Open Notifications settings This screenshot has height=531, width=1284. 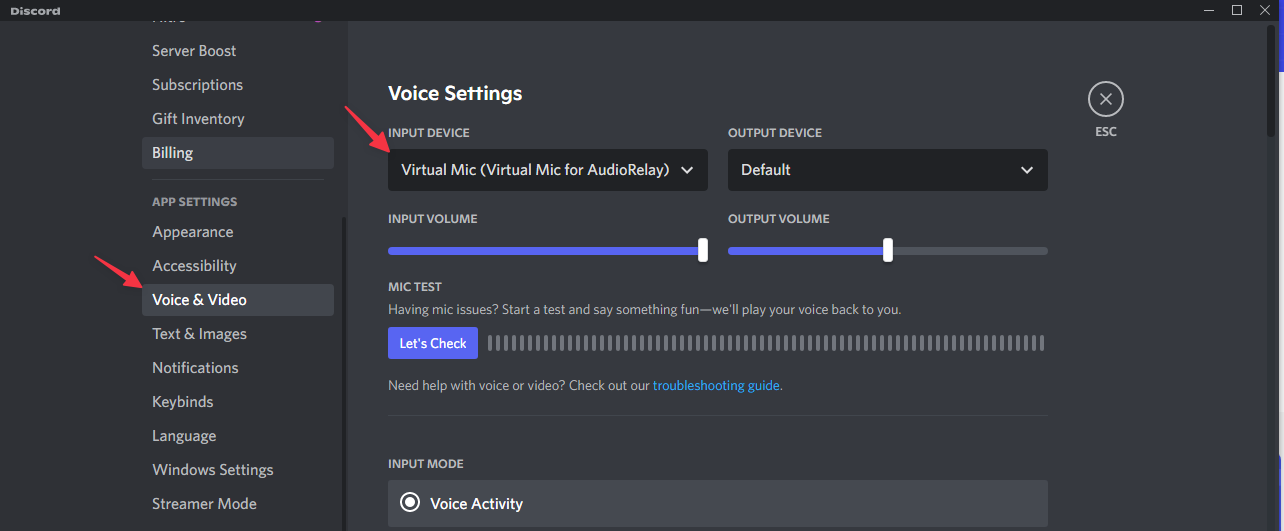[x=195, y=368]
